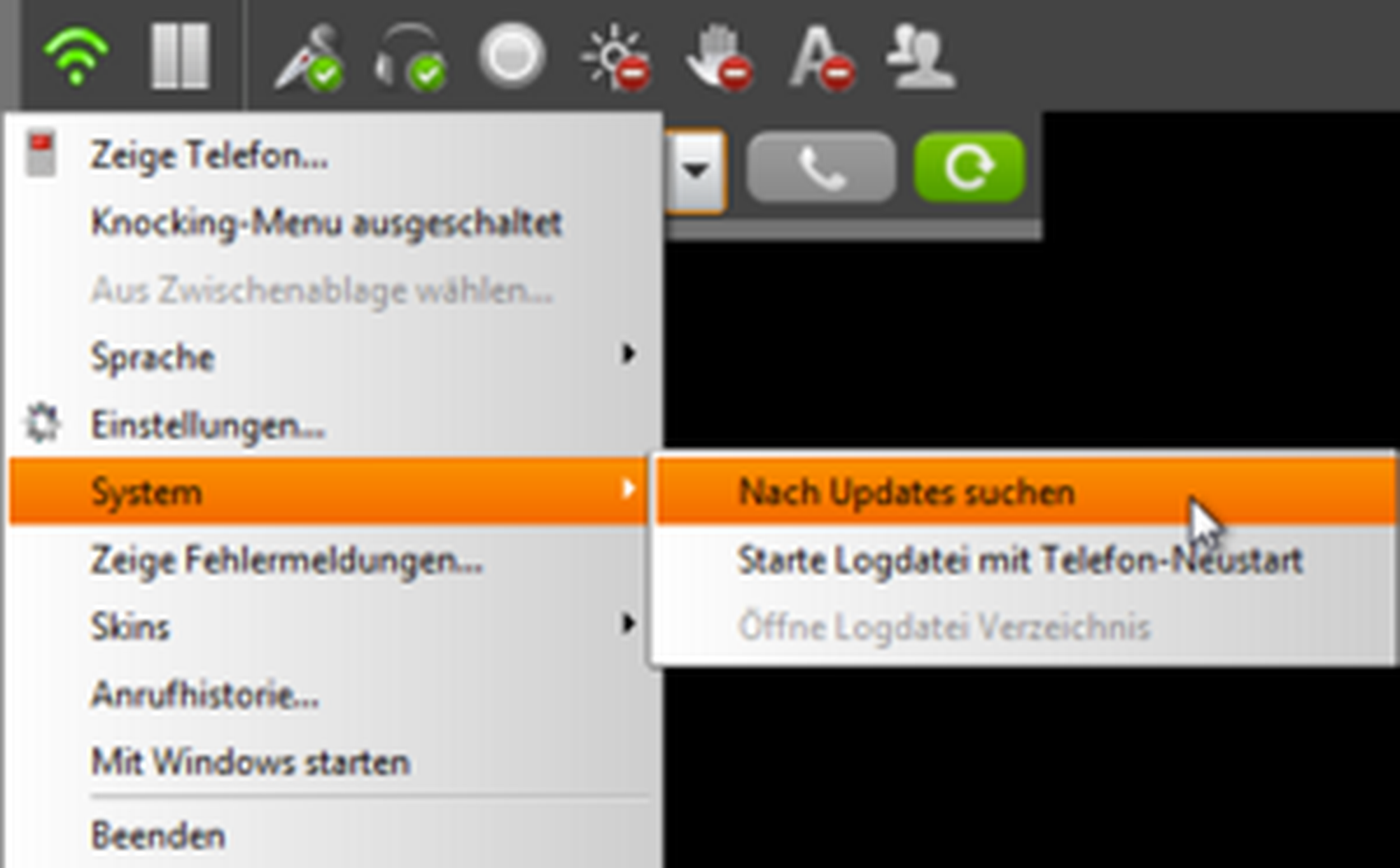Click the green Wi-Fi connection status icon
The width and height of the screenshot is (1400, 868).
tap(76, 56)
